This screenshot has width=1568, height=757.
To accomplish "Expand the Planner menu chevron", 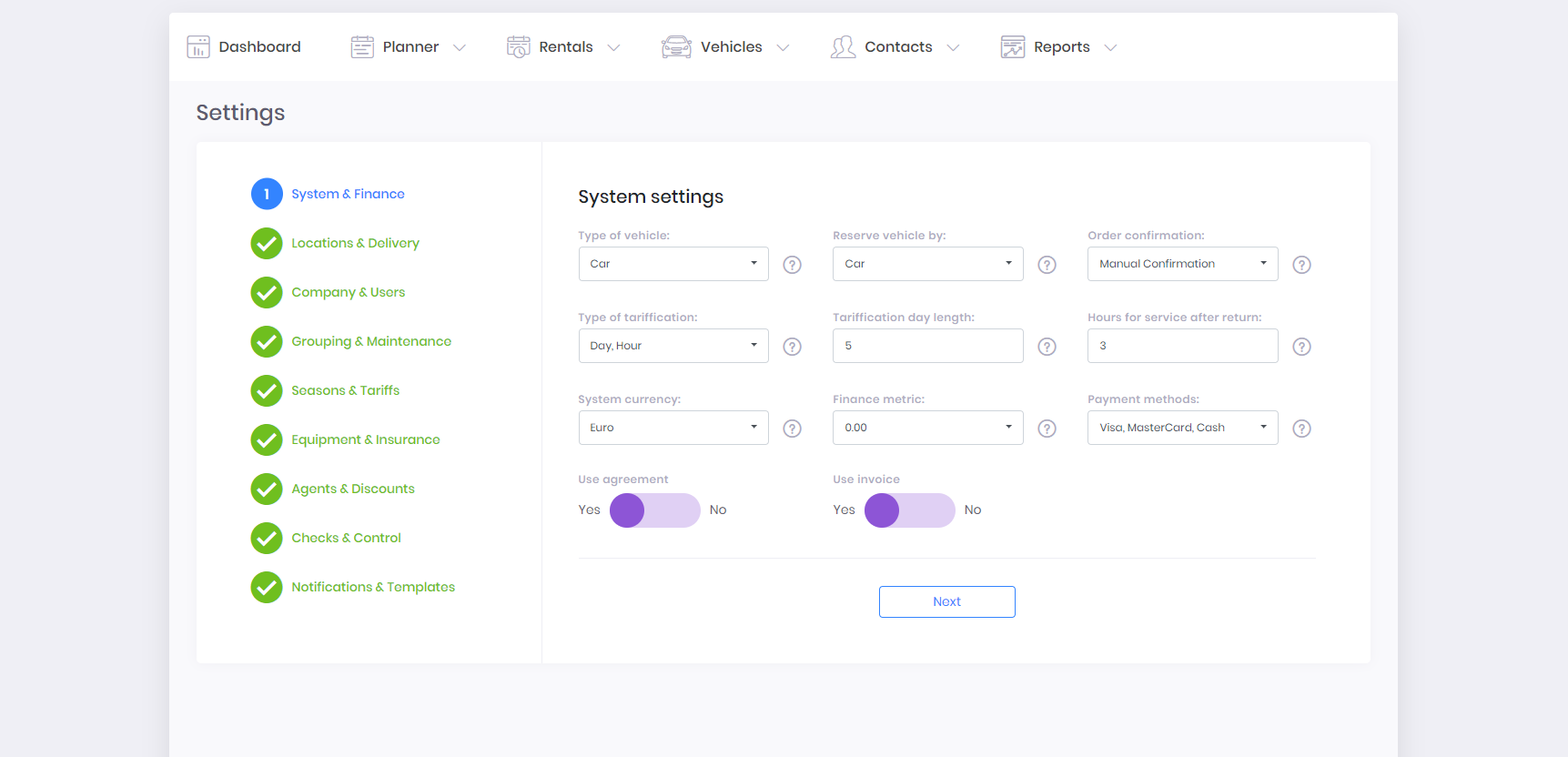I will tap(460, 47).
